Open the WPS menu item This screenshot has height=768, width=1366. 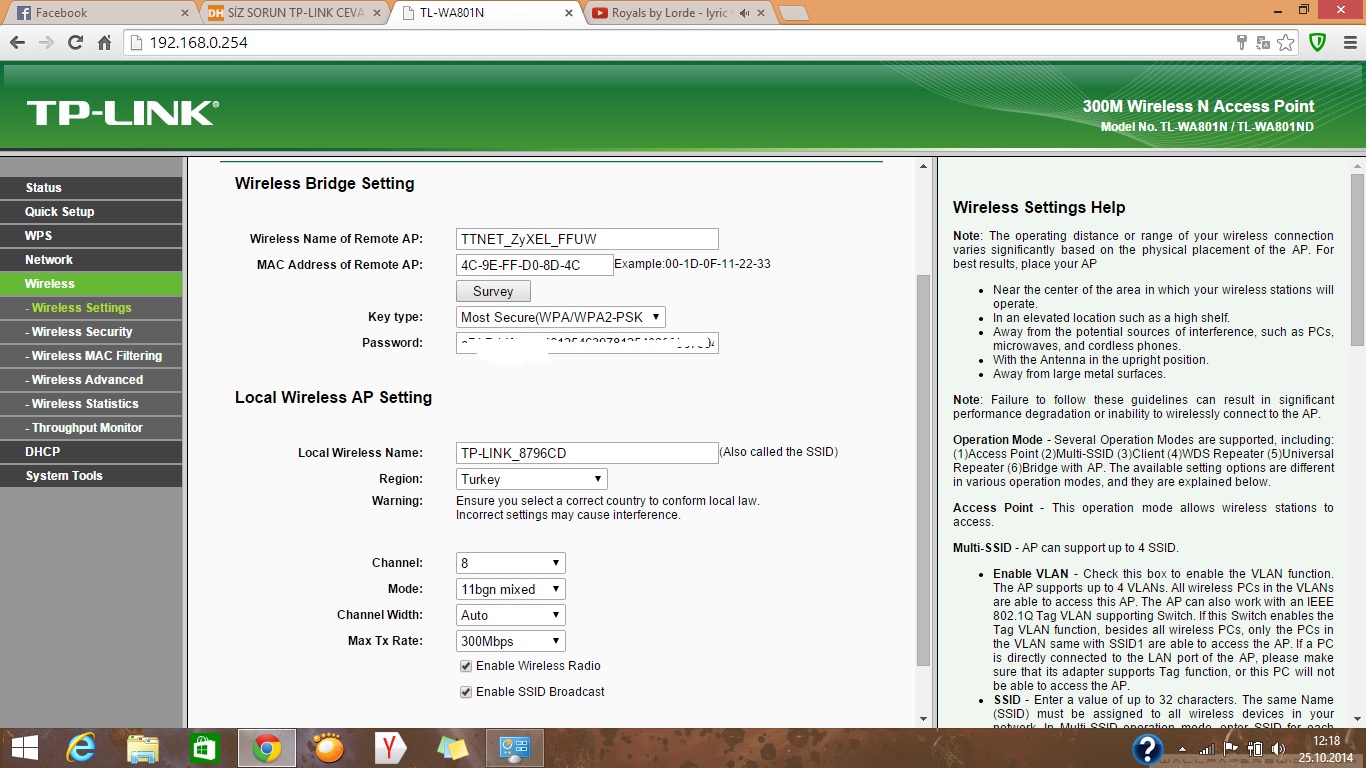pyautogui.click(x=91, y=236)
